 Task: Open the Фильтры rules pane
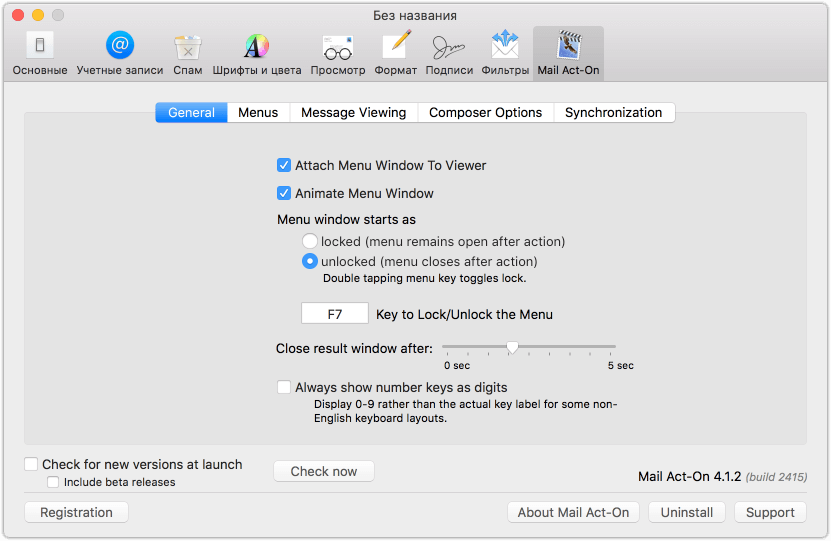pos(505,54)
